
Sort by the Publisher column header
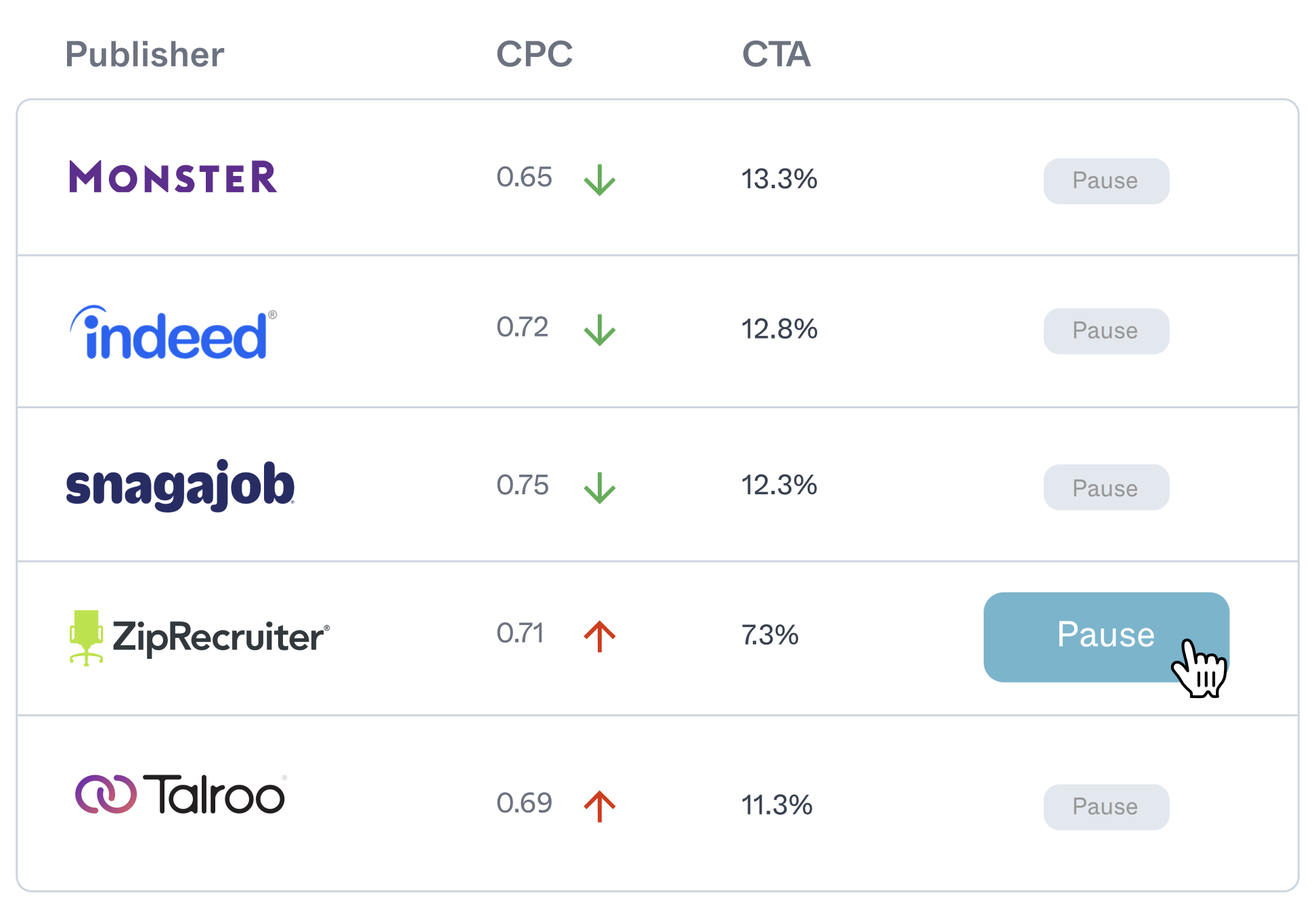[144, 54]
